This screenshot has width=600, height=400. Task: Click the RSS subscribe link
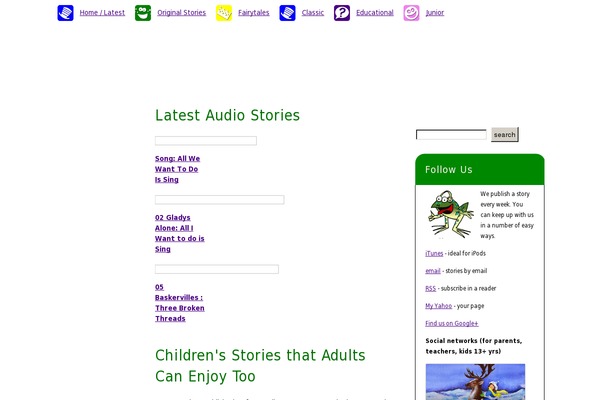tap(430, 289)
